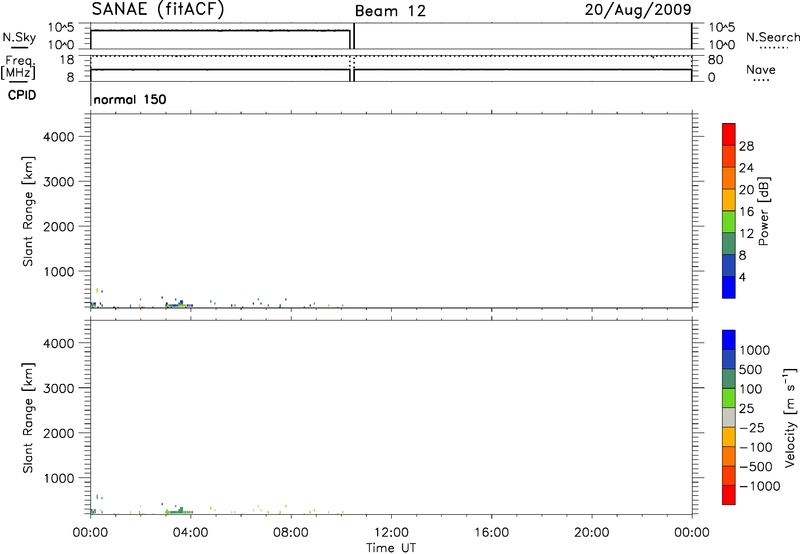Select the "100" velocity colorbar label

(752, 389)
